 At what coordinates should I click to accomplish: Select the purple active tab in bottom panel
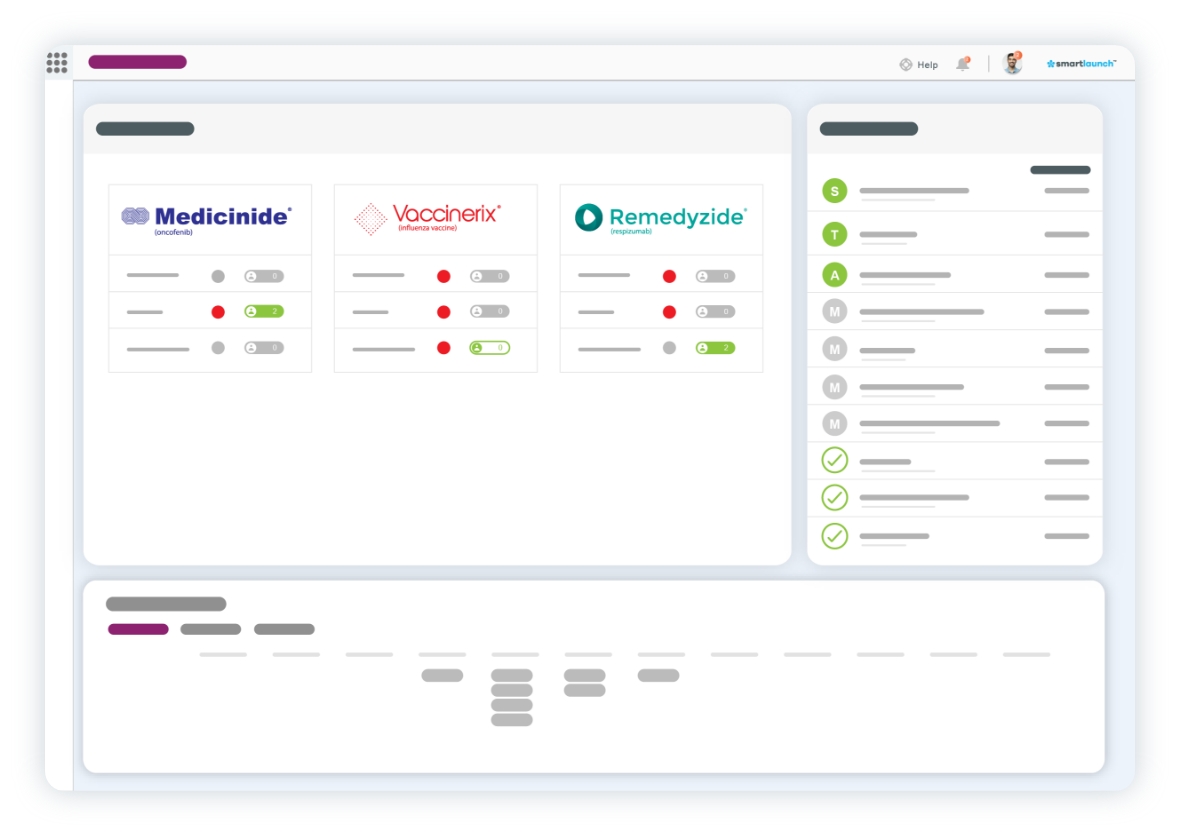138,629
